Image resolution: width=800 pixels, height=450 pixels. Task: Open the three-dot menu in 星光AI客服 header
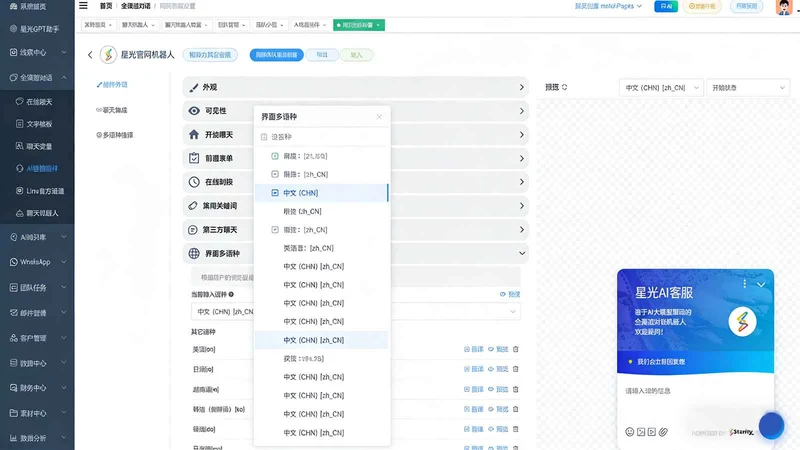coord(744,284)
